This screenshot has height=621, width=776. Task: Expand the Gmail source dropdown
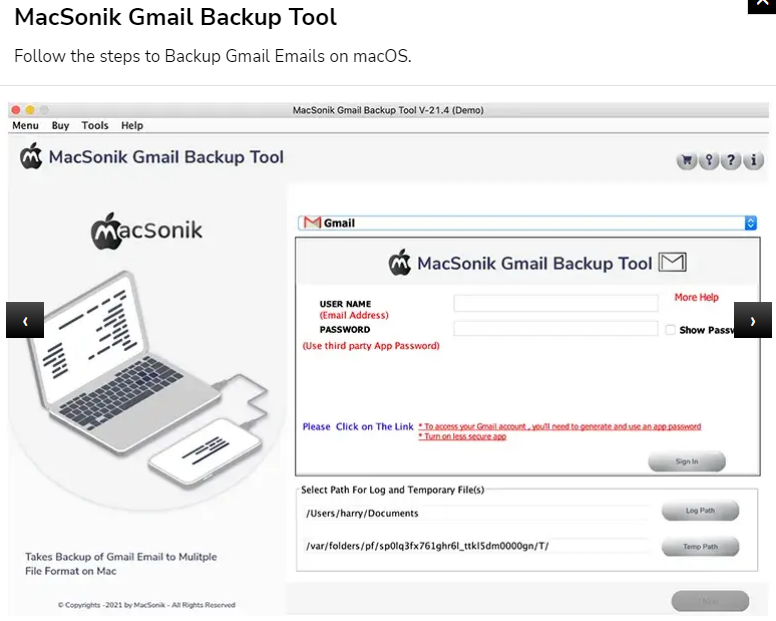click(751, 223)
